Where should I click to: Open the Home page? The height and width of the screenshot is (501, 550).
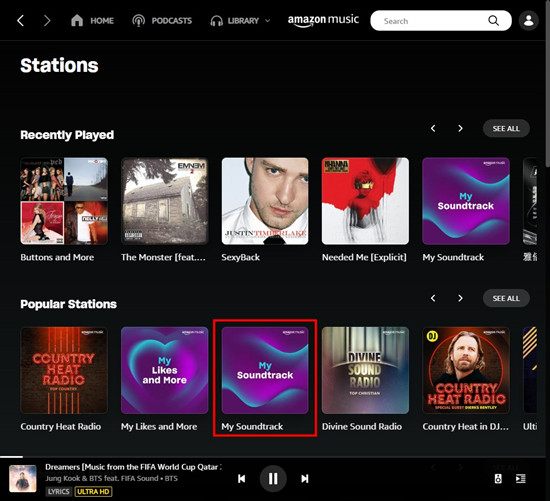[x=92, y=21]
